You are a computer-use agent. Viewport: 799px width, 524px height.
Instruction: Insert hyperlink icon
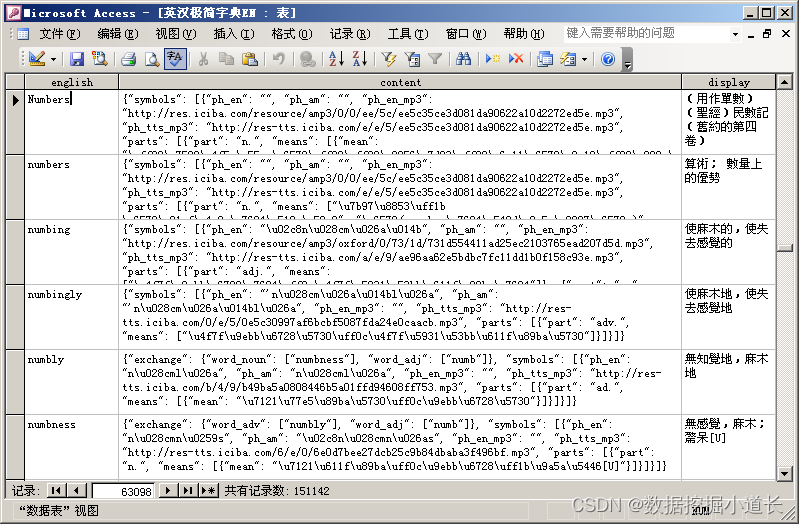pos(307,59)
